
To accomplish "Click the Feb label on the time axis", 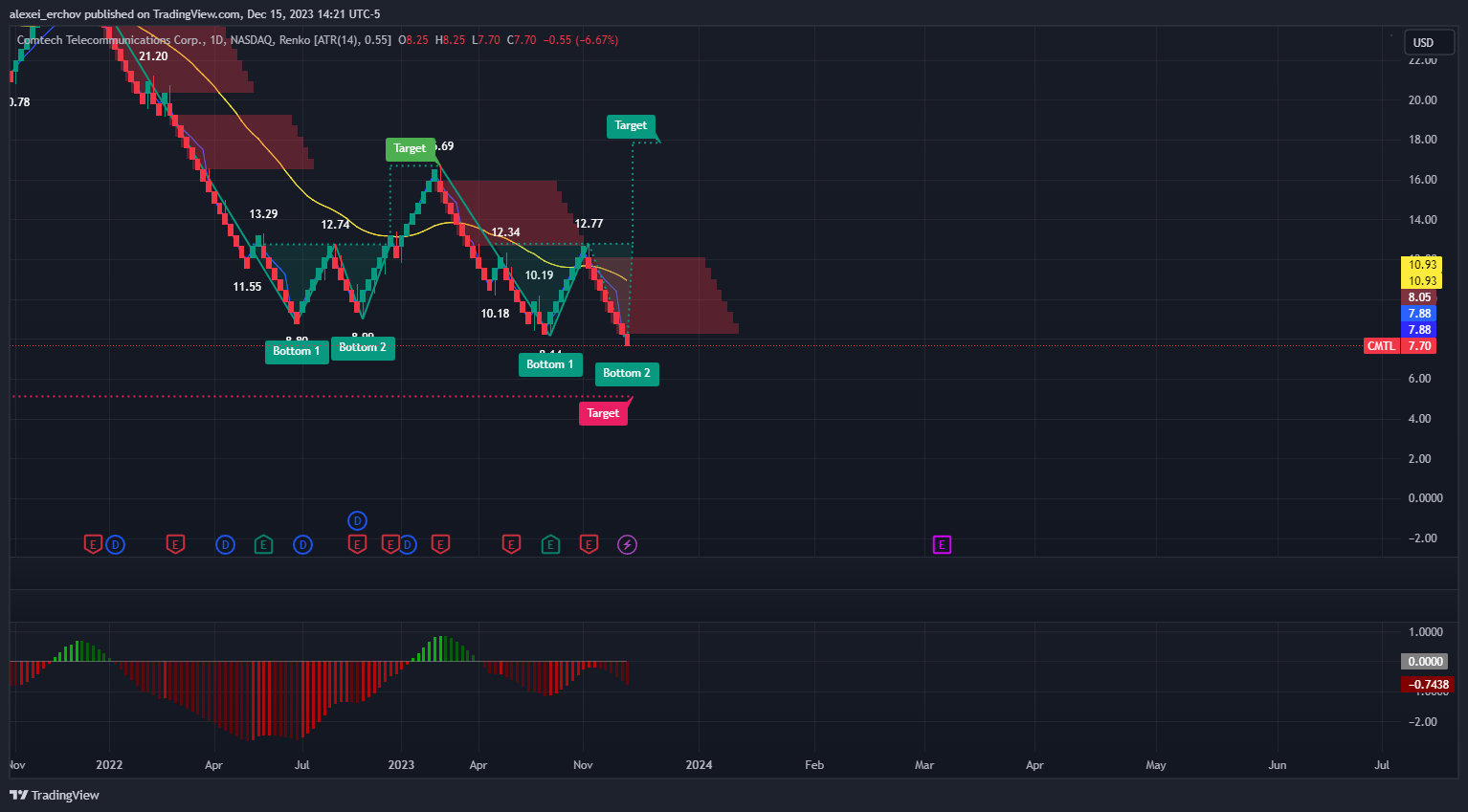I will 814,765.
